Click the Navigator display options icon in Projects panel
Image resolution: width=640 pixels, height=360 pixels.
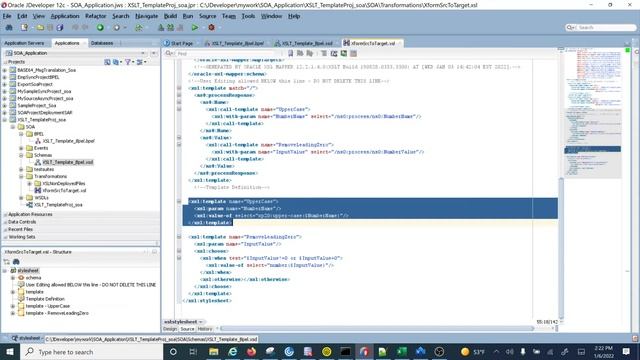[x=140, y=62]
